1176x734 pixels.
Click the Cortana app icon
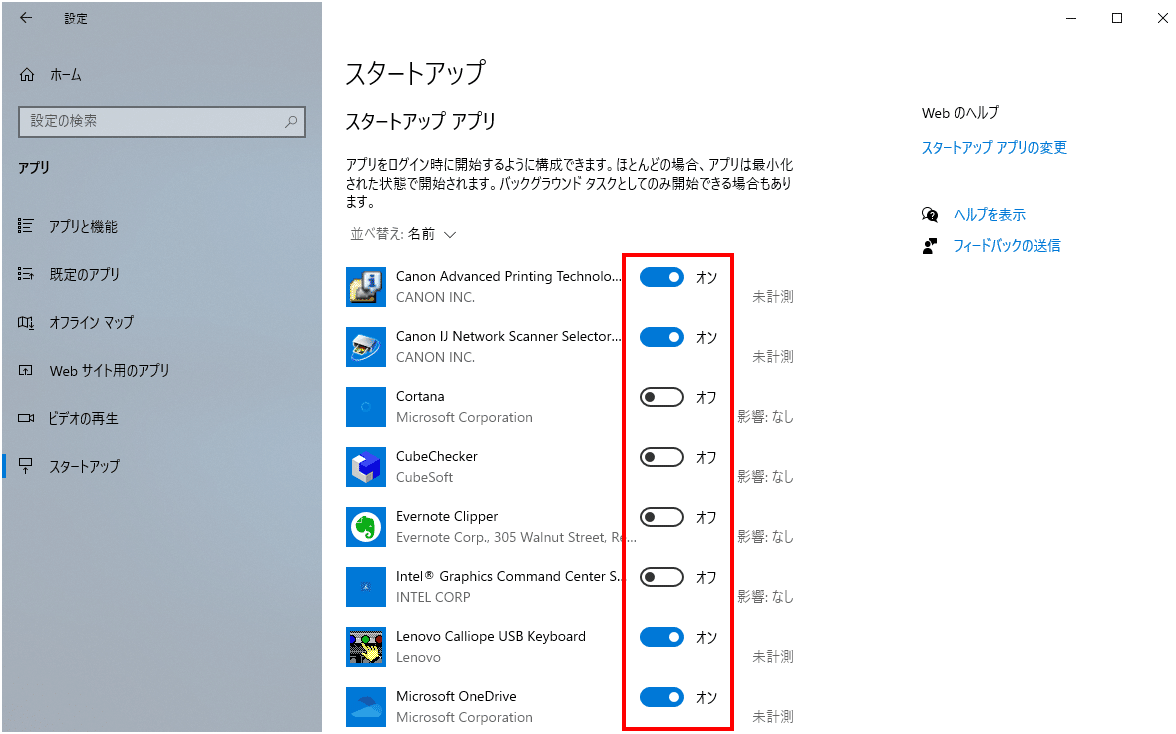tap(366, 407)
